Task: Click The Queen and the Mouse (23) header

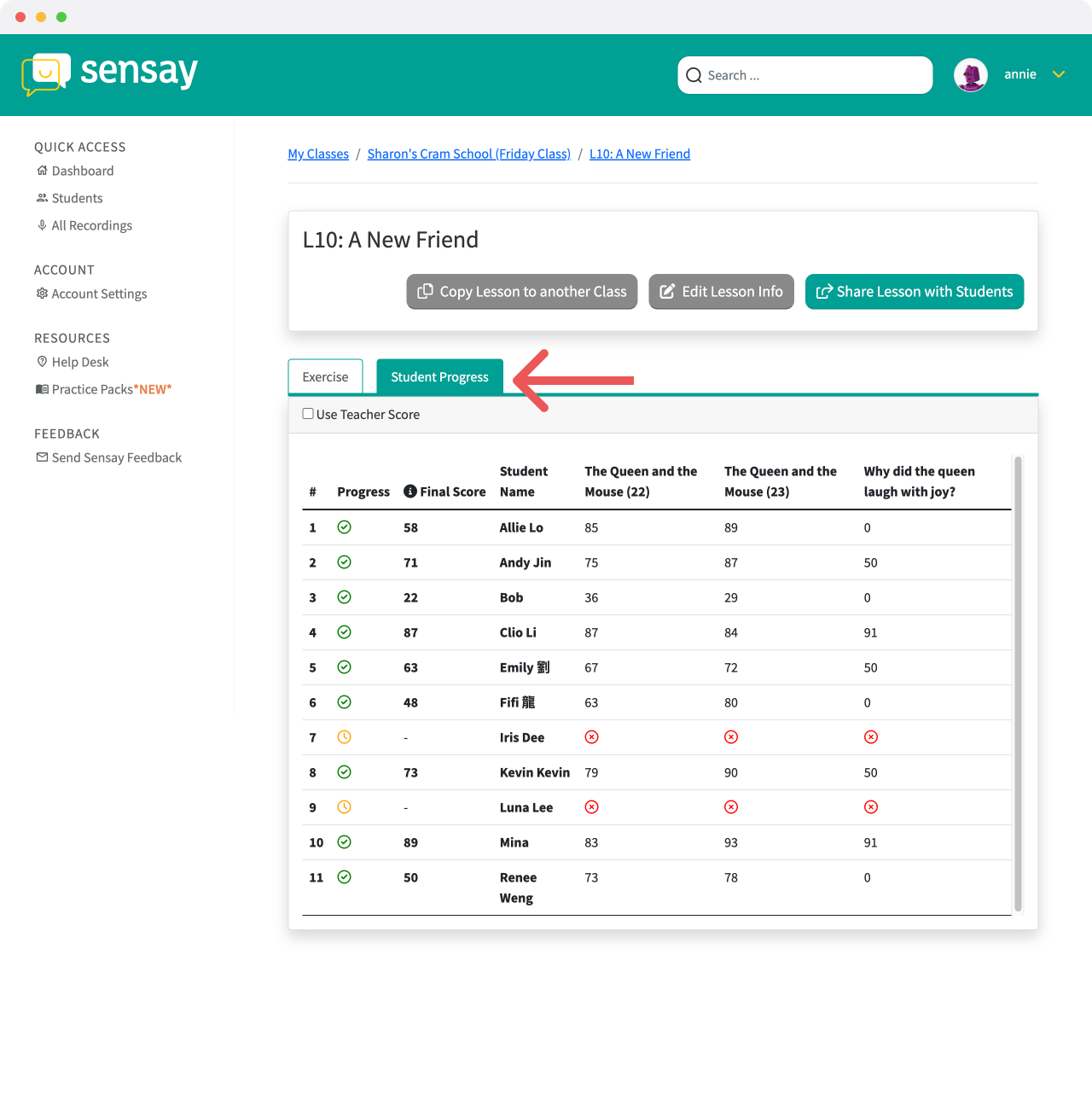Action: tap(781, 481)
